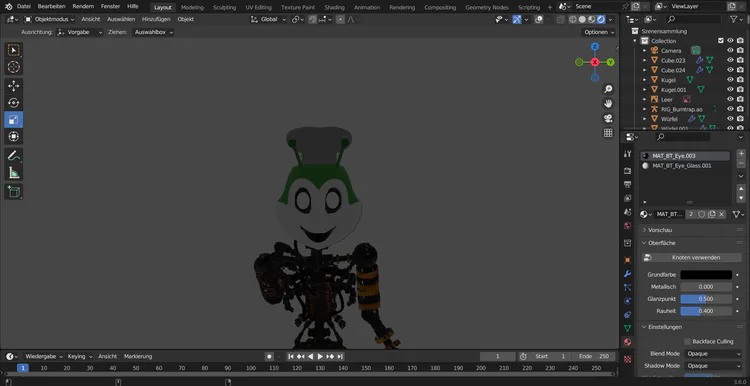Jump to the end frame

pyautogui.click(x=340, y=357)
